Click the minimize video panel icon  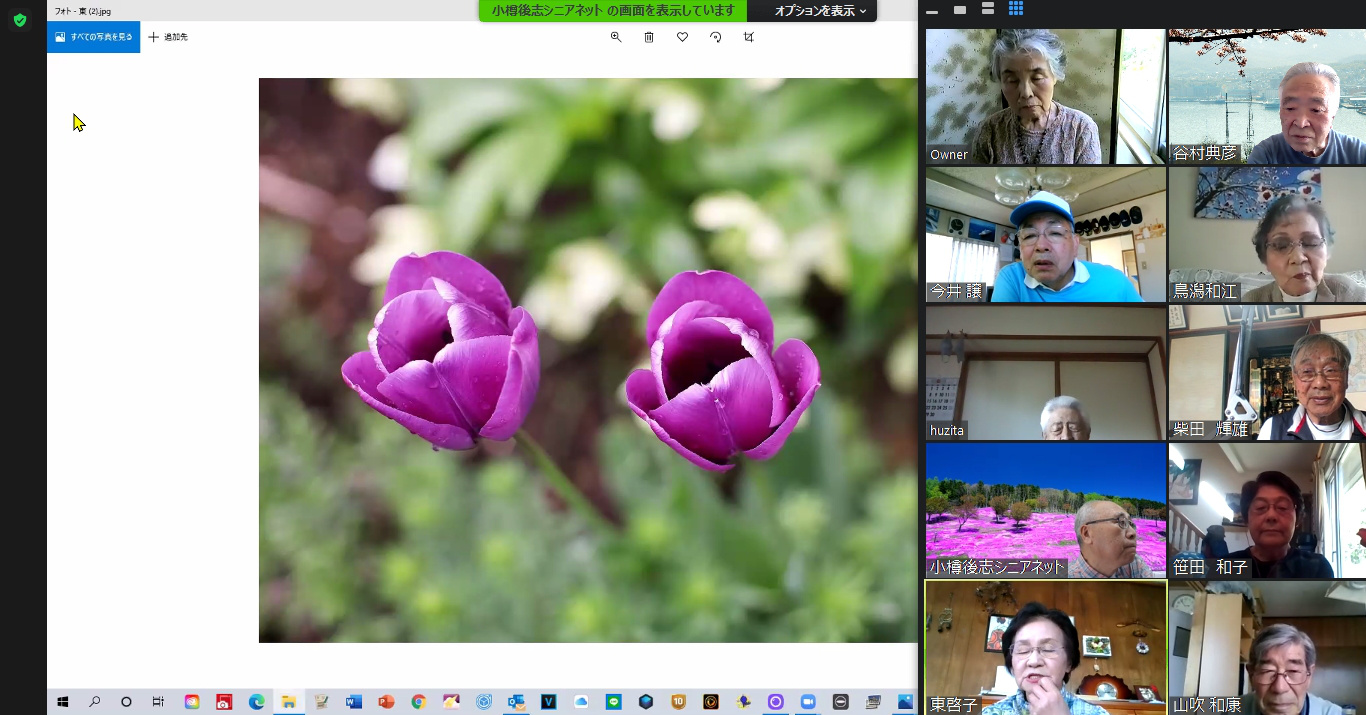tap(932, 12)
